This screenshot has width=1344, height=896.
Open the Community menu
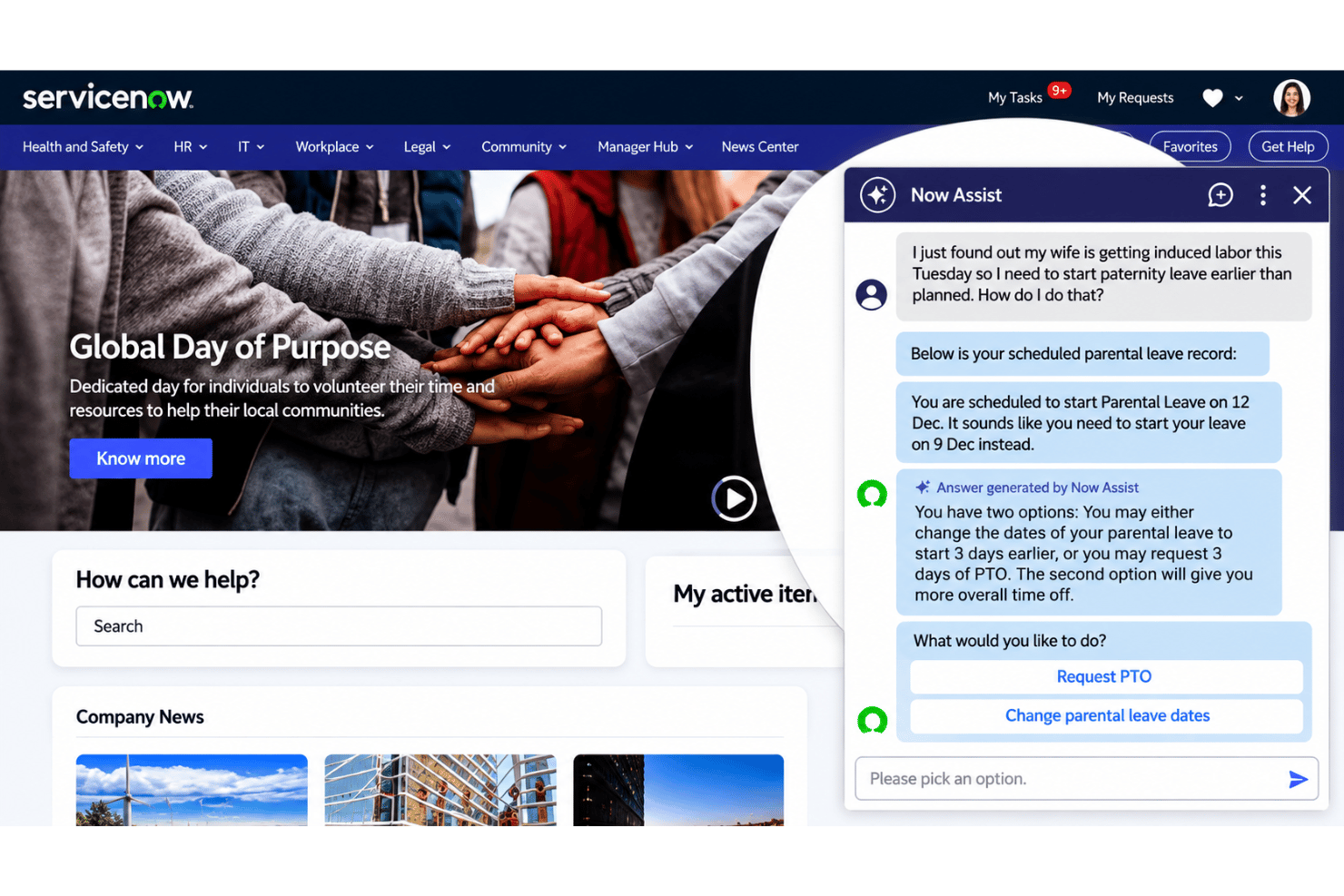pos(524,147)
